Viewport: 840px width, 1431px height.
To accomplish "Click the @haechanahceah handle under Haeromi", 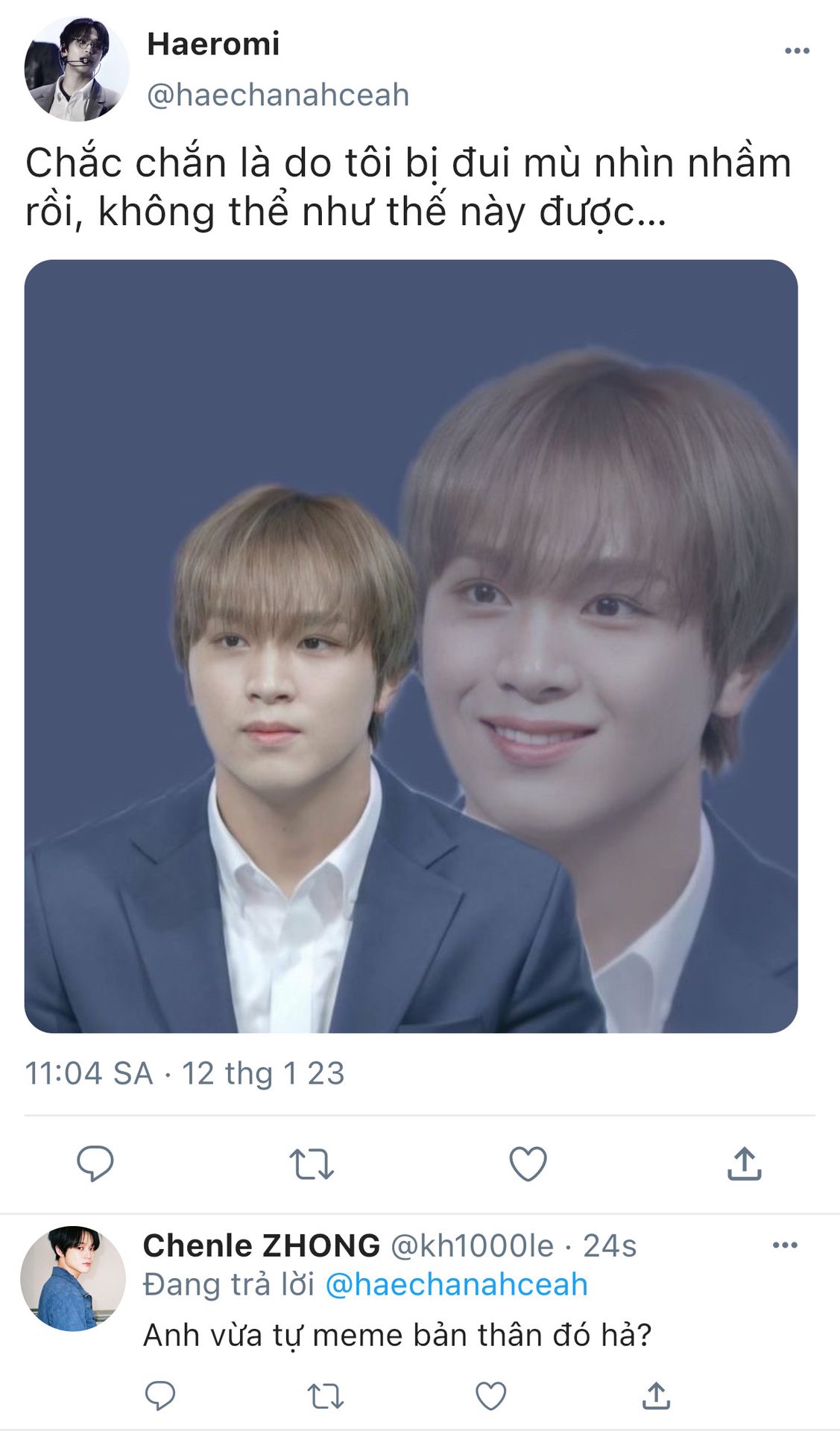I will 278,95.
